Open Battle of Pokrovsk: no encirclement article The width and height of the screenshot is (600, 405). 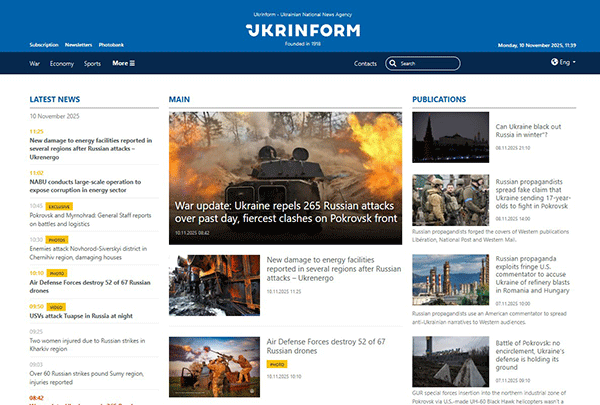coord(528,355)
